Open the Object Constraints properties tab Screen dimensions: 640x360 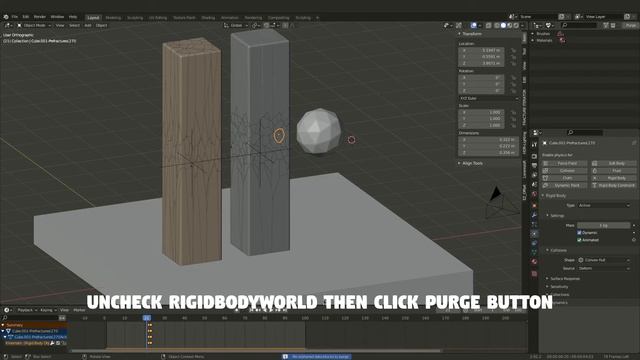534,243
